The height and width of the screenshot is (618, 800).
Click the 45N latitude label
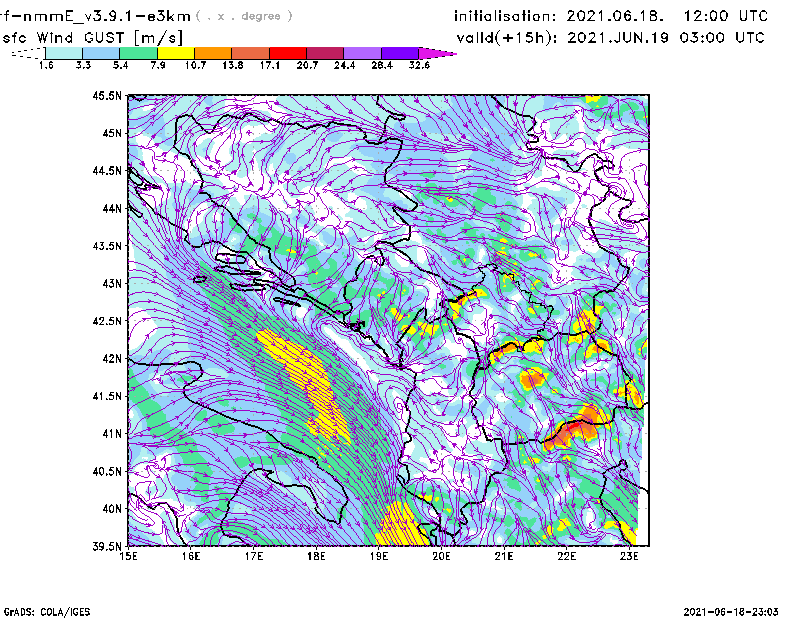pyautogui.click(x=112, y=133)
